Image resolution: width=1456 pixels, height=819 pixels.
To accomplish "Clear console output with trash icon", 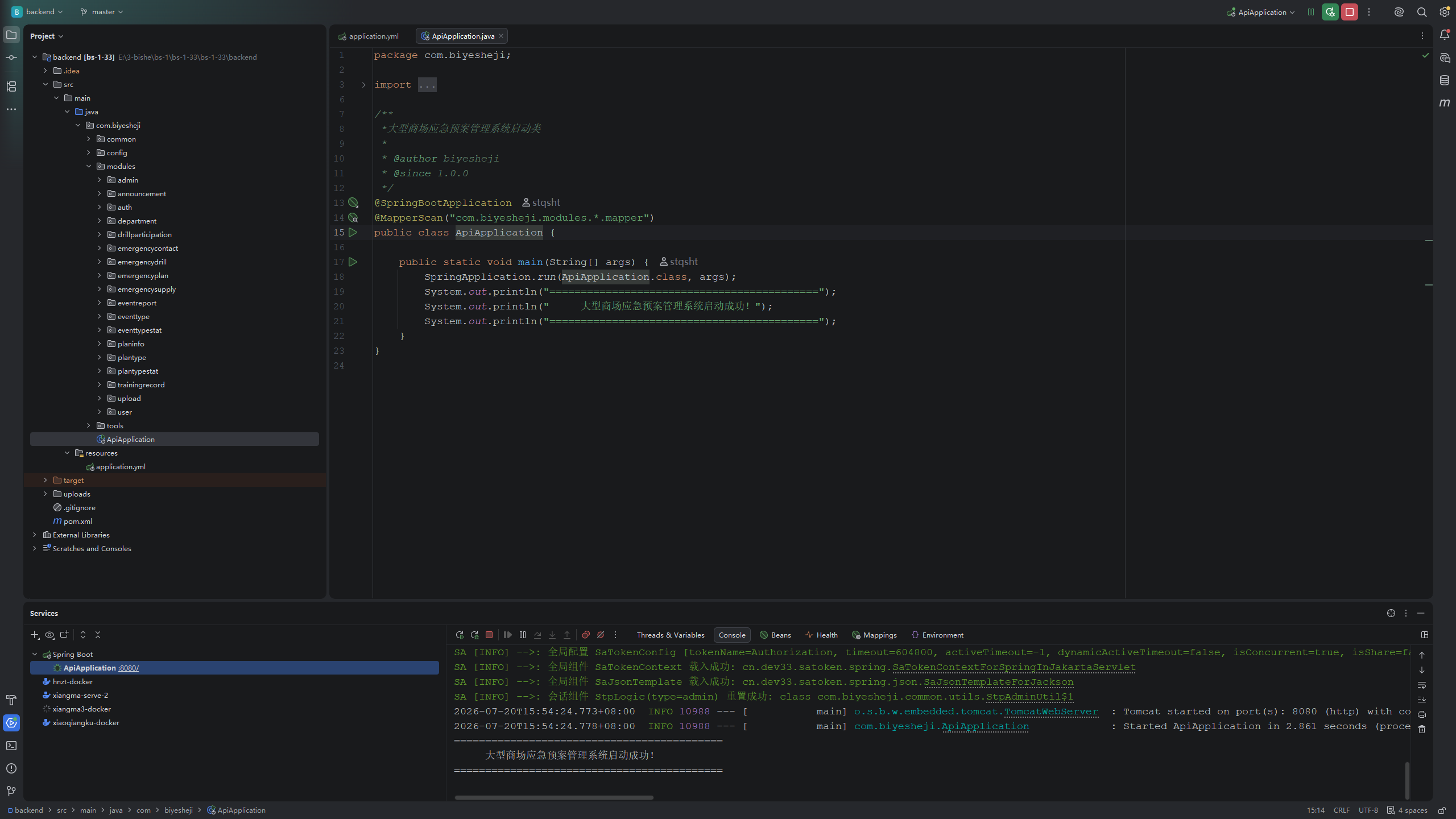I will click(1422, 730).
